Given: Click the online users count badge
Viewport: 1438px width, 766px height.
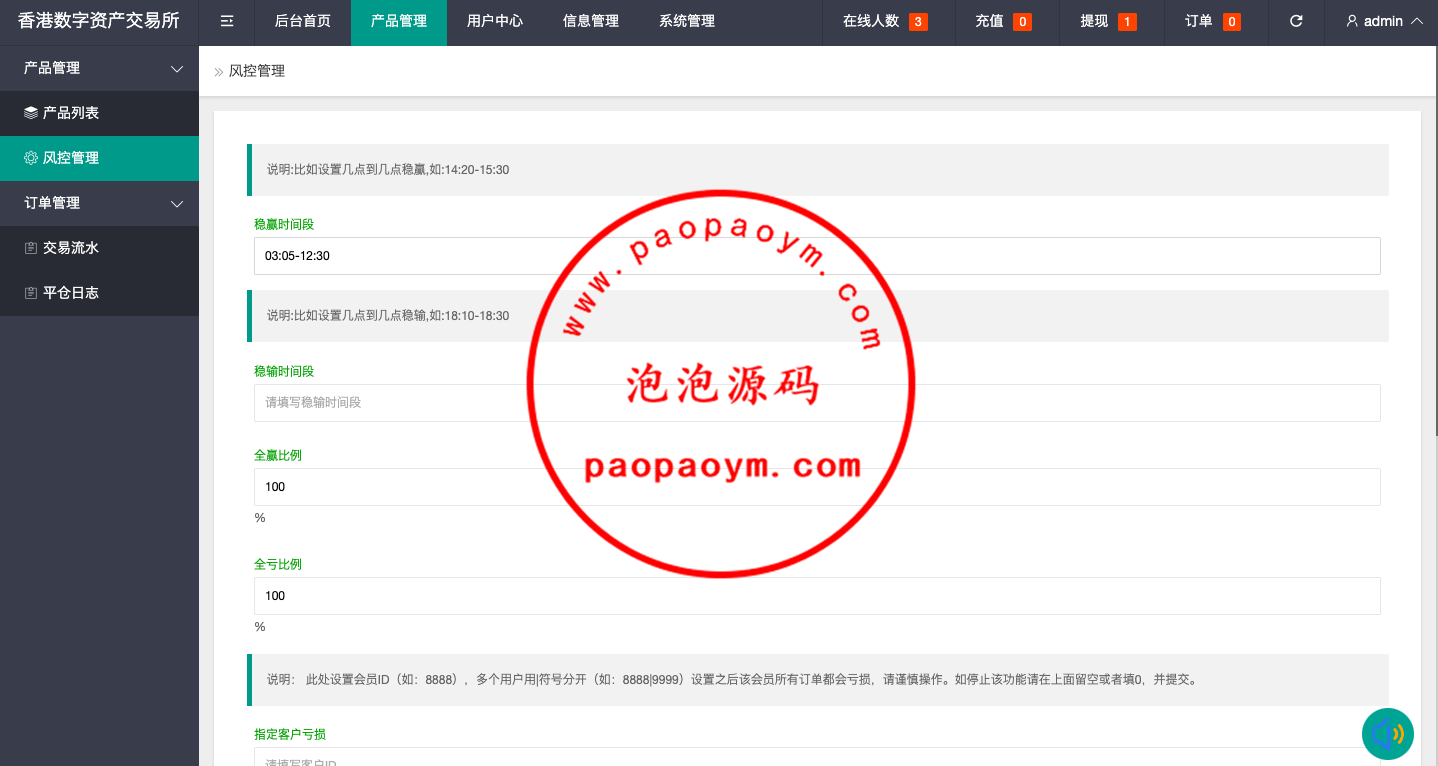Looking at the screenshot, I should pos(918,22).
